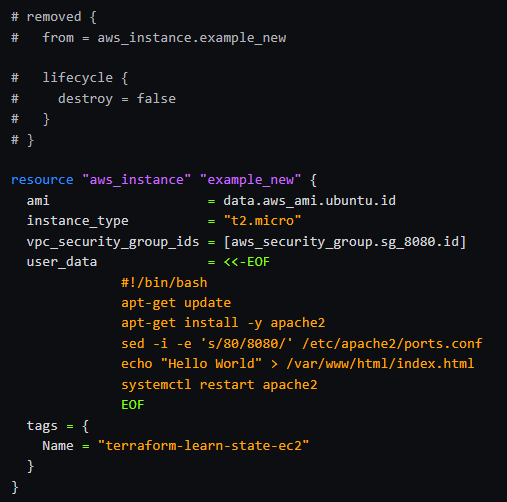Click the "aws_instance" resource type string
The height and width of the screenshot is (502, 507).
coord(136,180)
